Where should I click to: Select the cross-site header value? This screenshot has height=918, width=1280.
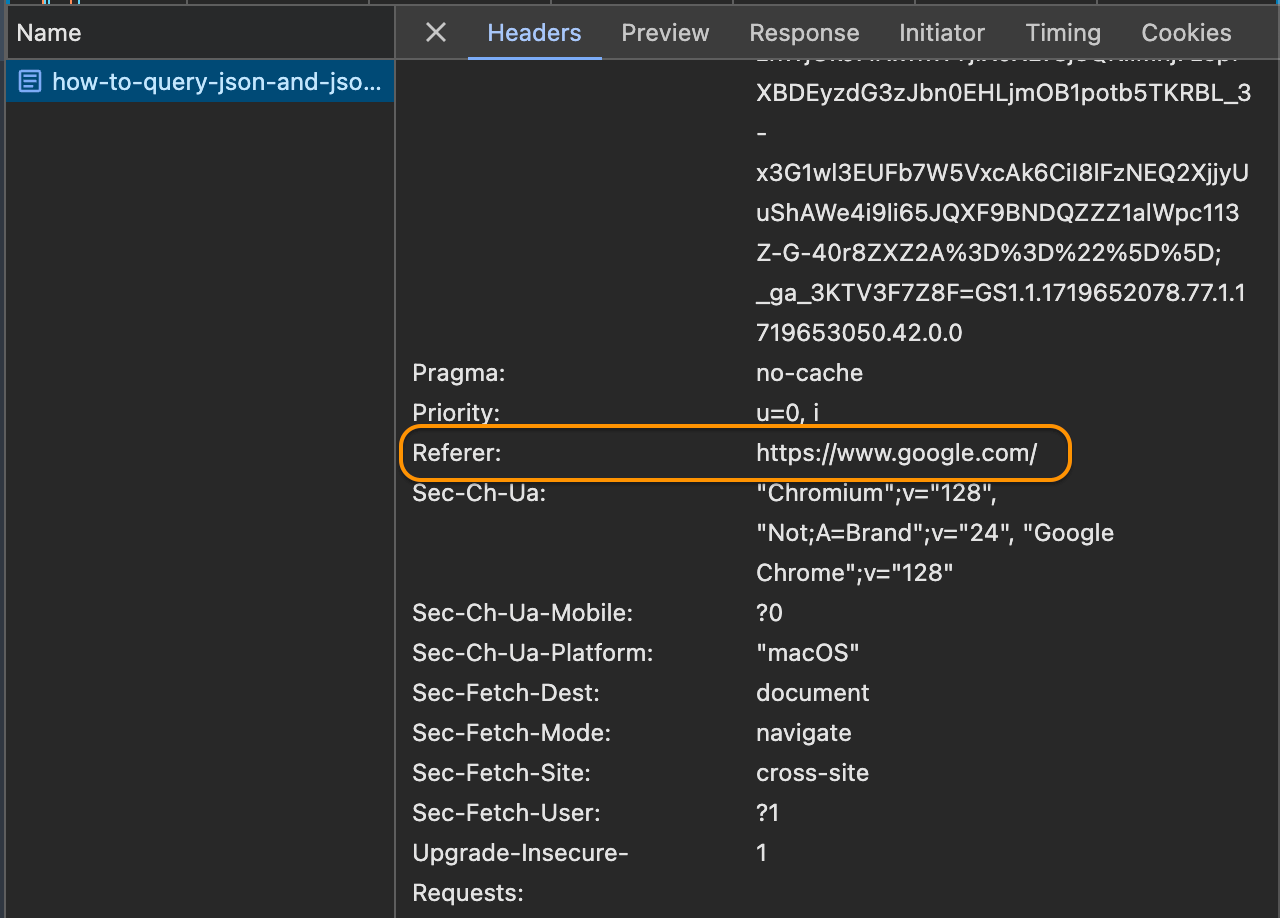coord(812,773)
